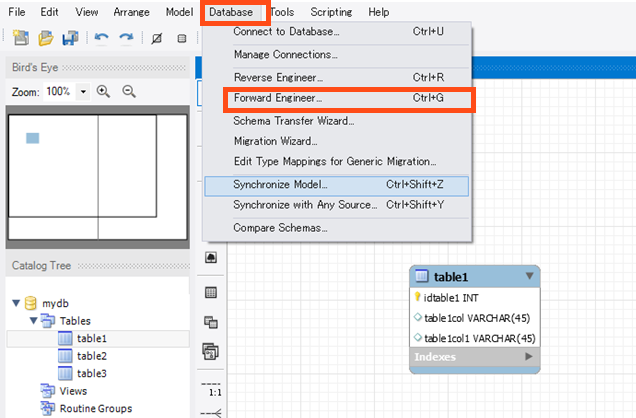Viewport: 636px width, 418px height.
Task: Click the Database menu
Action: tap(231, 12)
